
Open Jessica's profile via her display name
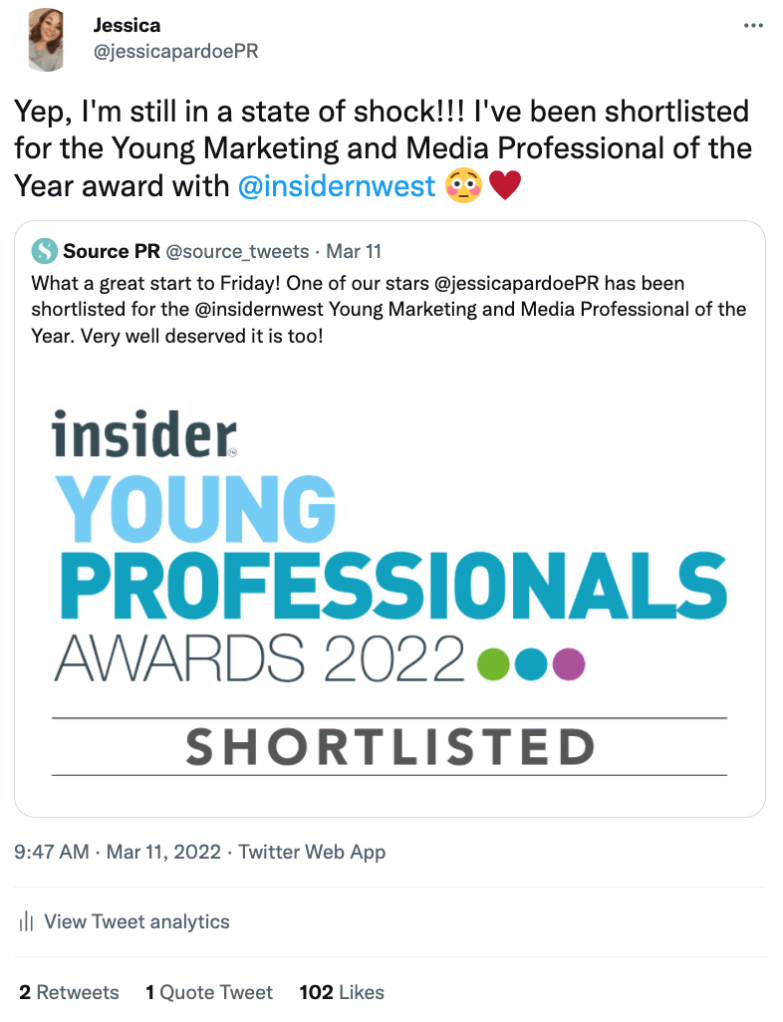[x=128, y=25]
